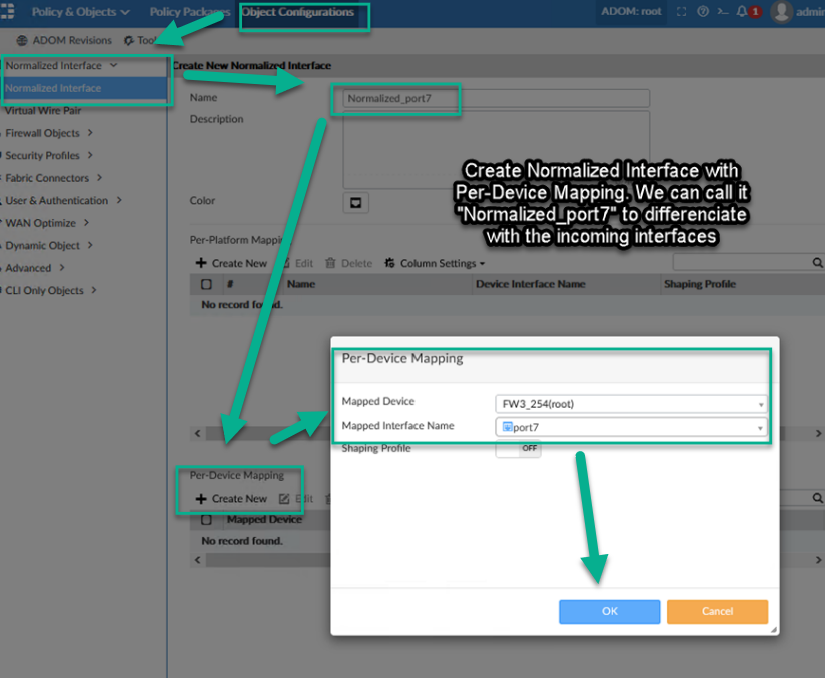Open the Mapped Interface Name dropdown
This screenshot has height=678, width=825.
[631, 427]
